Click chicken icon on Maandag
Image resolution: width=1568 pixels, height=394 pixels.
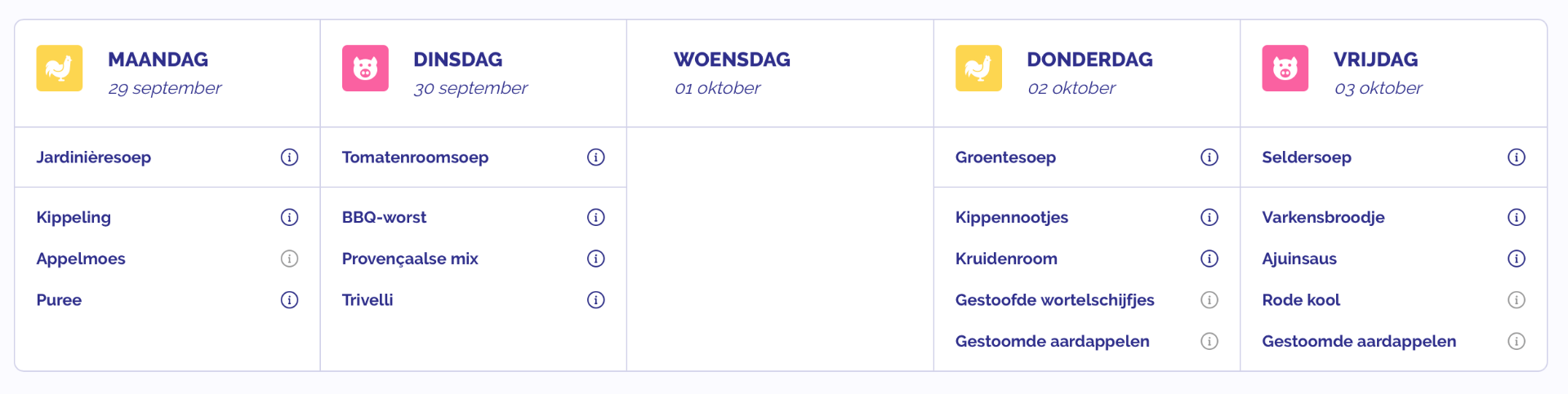pyautogui.click(x=60, y=68)
